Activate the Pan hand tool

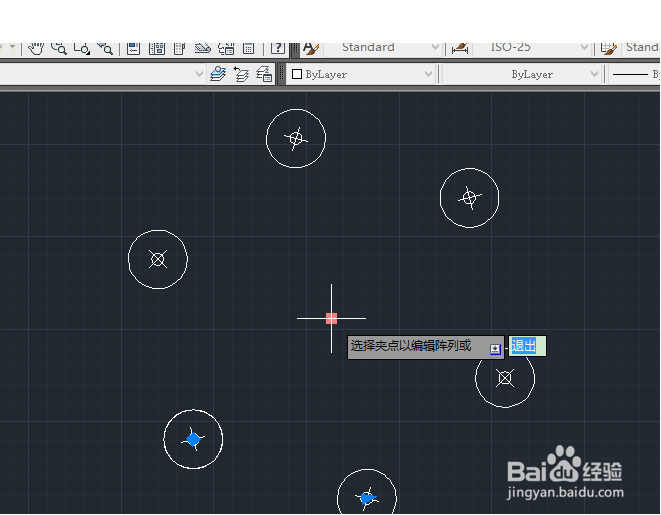pos(36,49)
